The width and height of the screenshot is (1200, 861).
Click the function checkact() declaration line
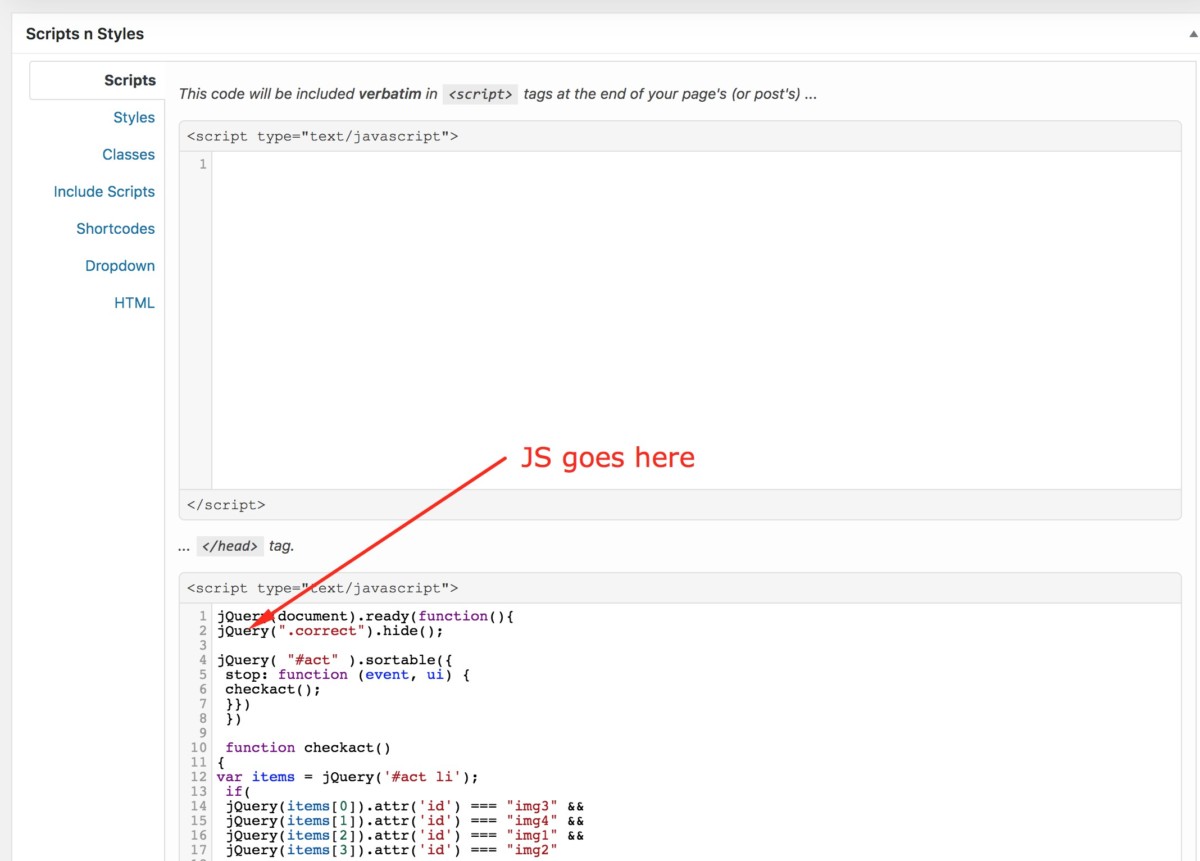point(307,747)
